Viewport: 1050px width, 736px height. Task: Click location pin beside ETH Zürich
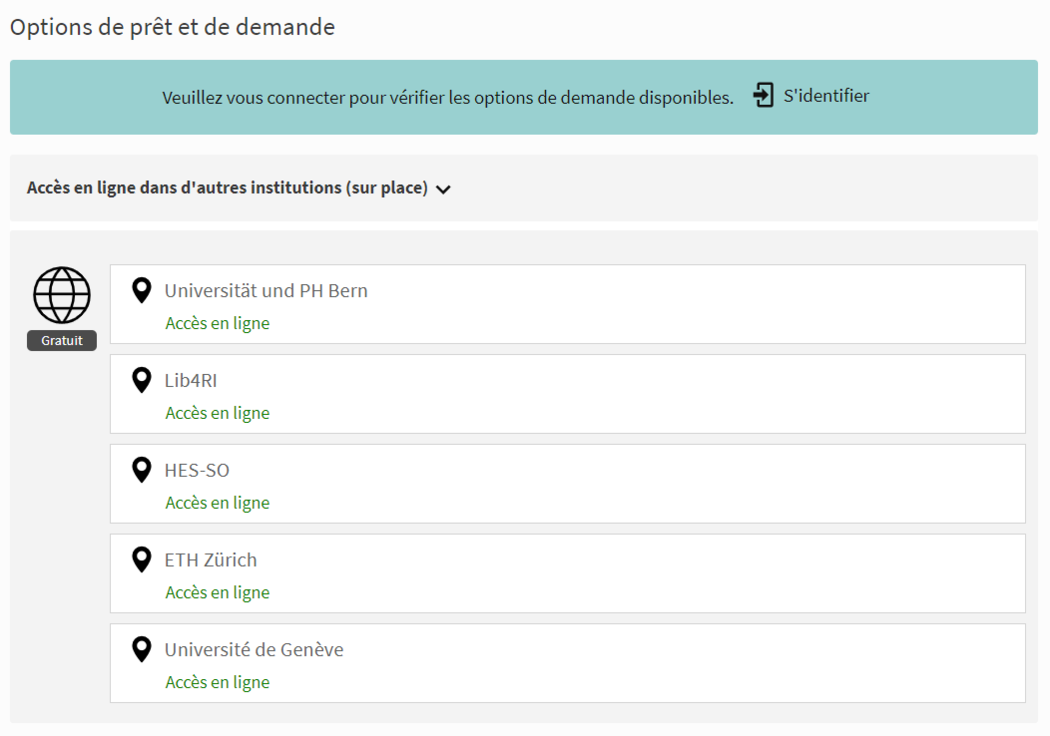tap(142, 560)
